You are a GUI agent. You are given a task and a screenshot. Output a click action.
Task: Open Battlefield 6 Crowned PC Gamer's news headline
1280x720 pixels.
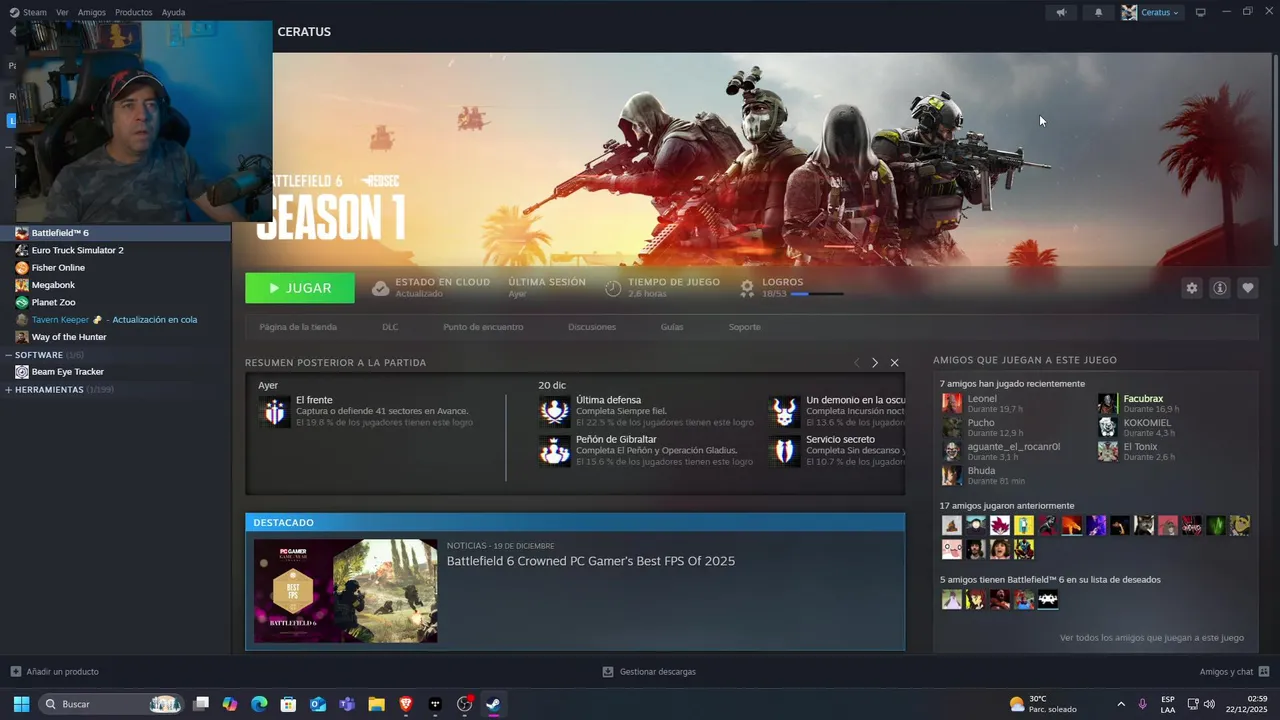click(x=591, y=561)
